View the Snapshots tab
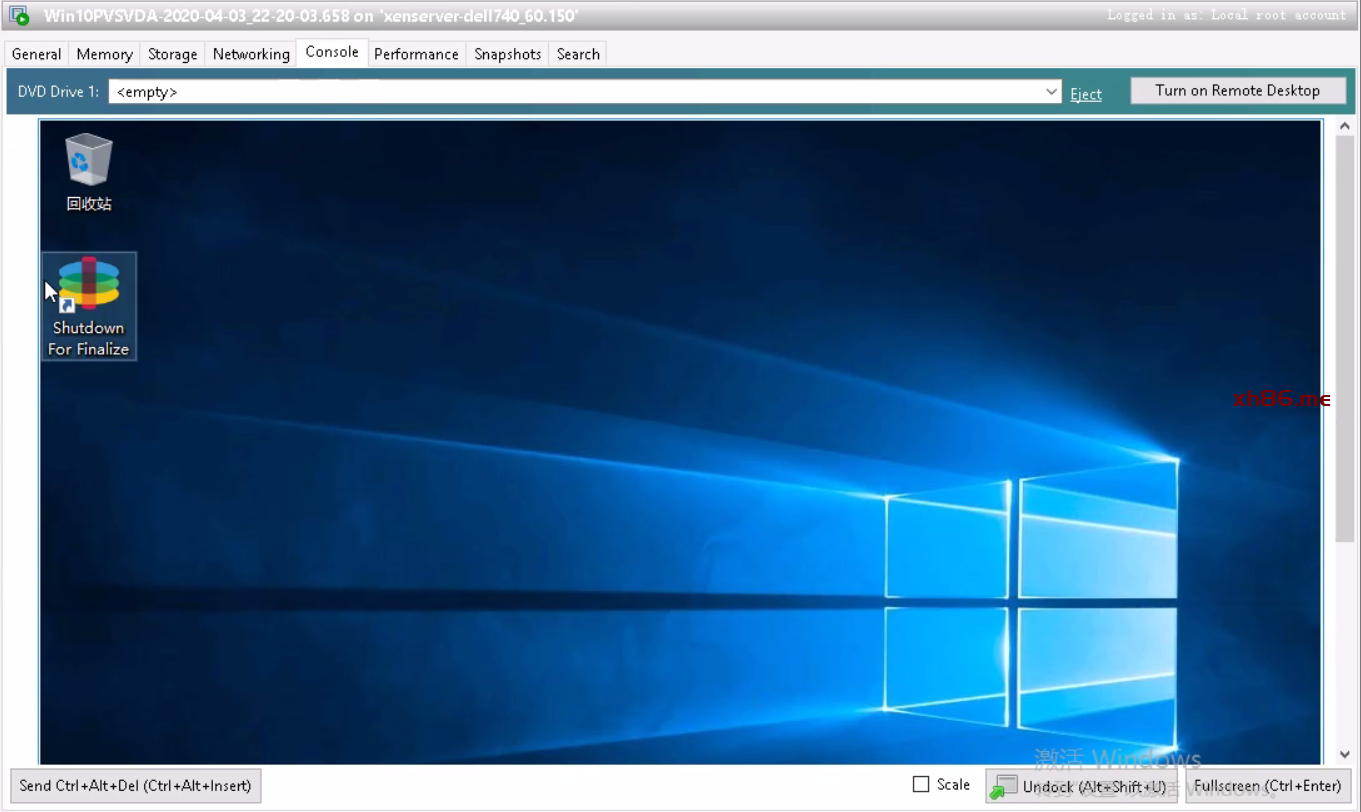Screen dimensions: 1361x812 [x=507, y=54]
